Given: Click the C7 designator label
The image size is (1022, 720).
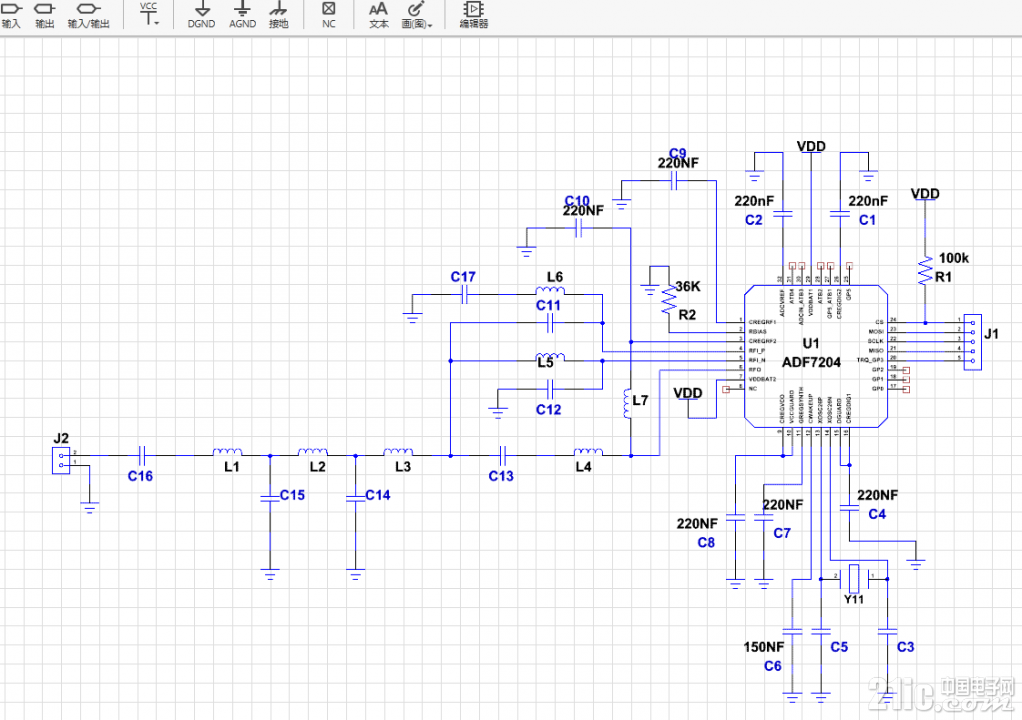Looking at the screenshot, I should coord(781,533).
